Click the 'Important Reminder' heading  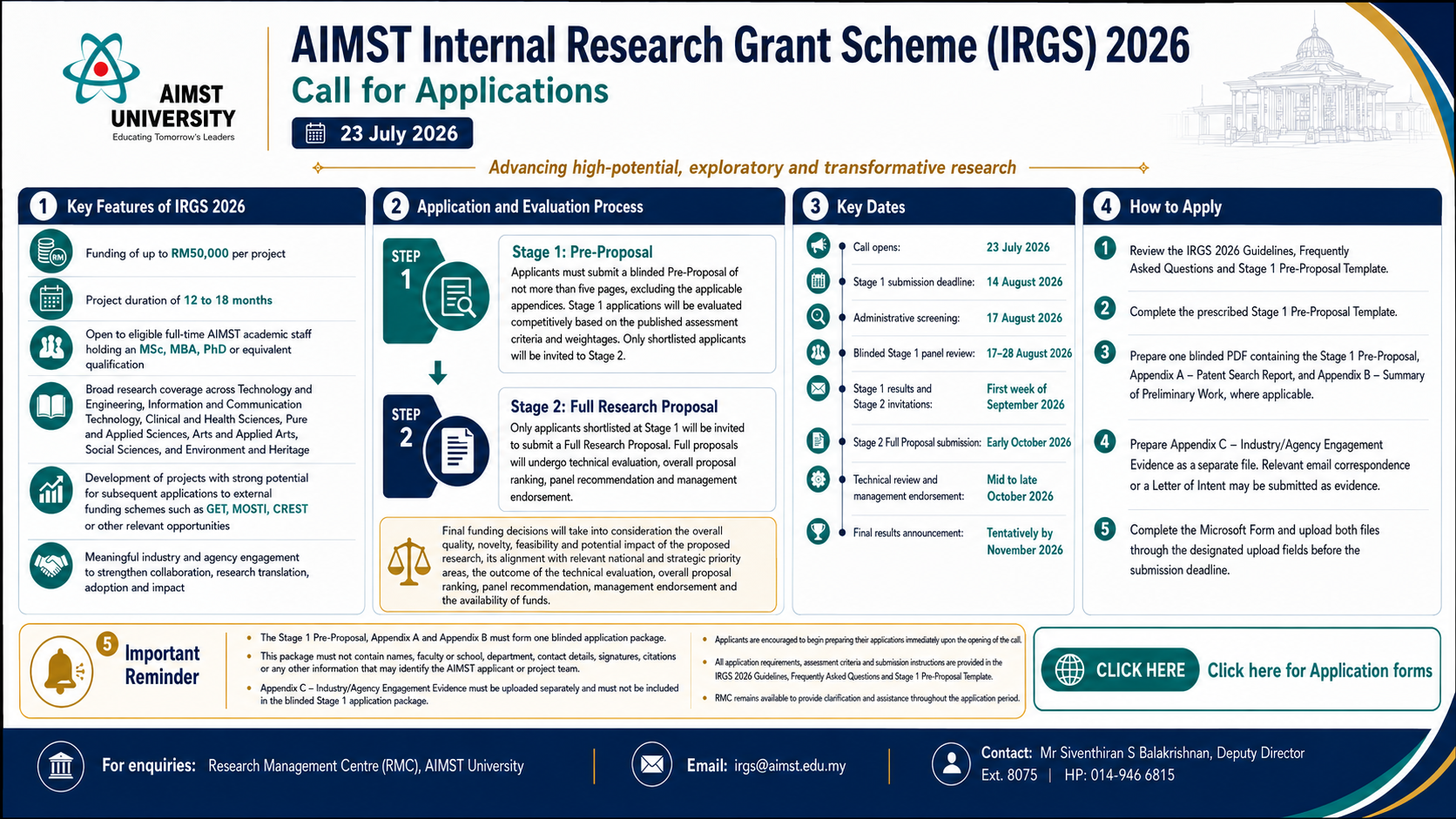coord(162,665)
